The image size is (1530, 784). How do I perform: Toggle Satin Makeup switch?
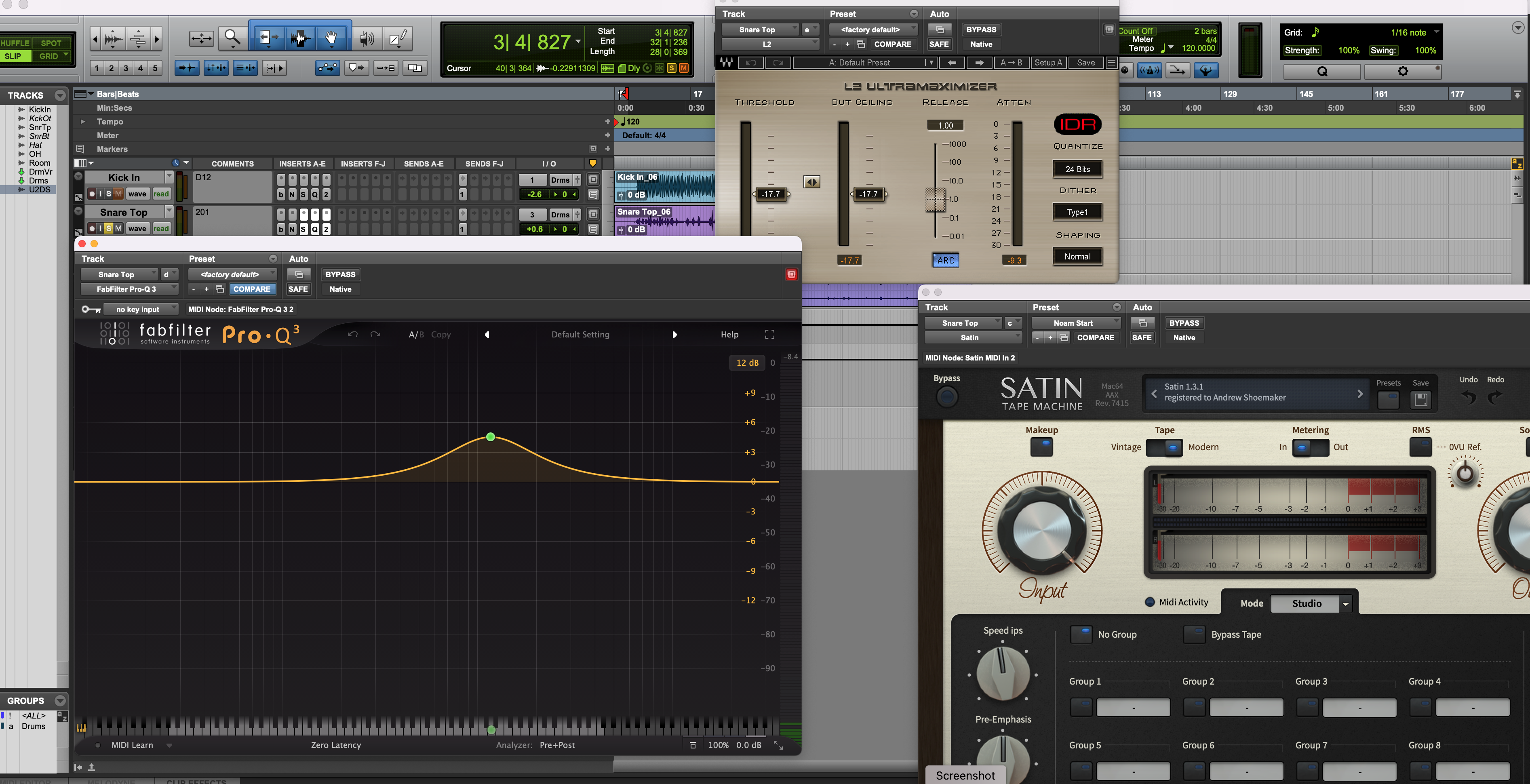click(1041, 447)
